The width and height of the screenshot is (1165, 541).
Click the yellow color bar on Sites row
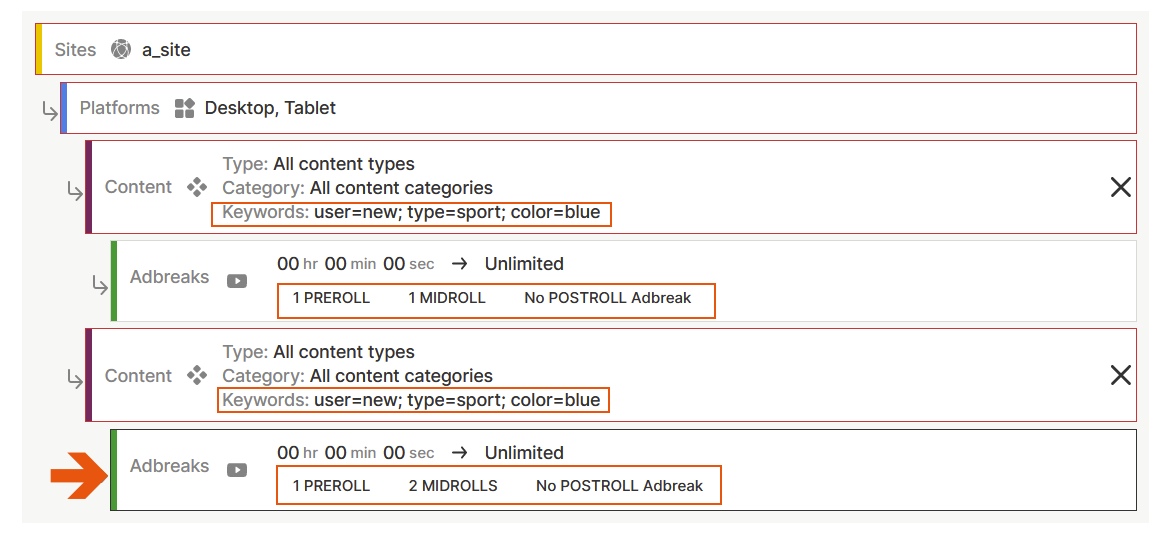[x=39, y=50]
